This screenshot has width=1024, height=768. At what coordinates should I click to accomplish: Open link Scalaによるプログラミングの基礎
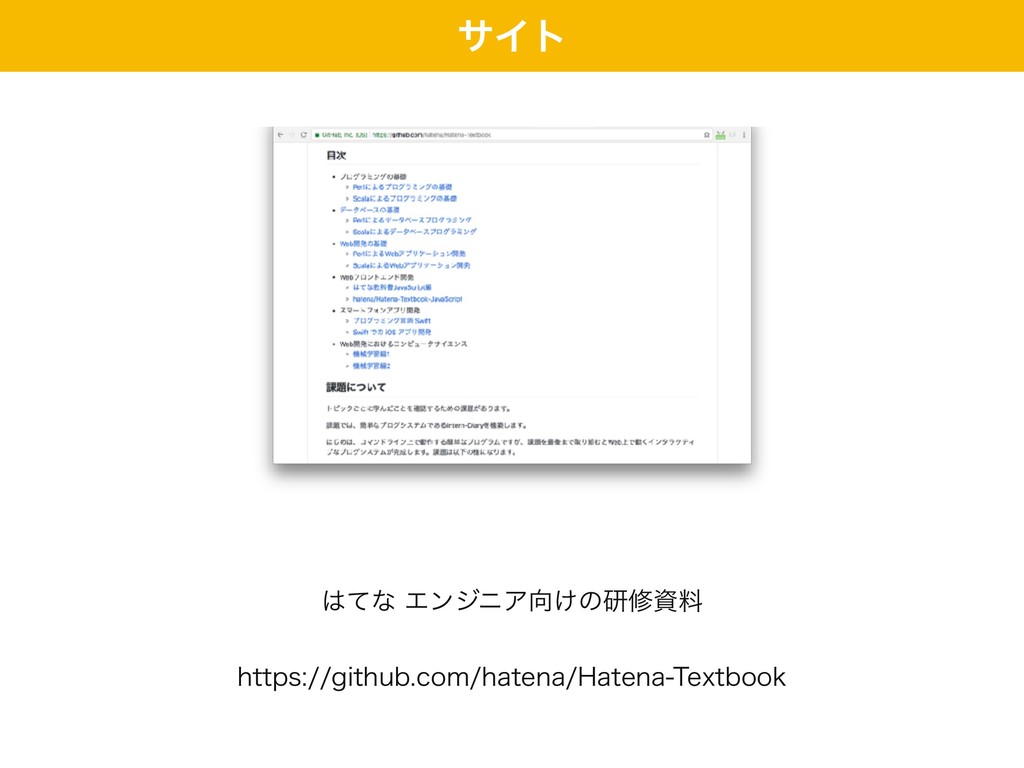405,199
